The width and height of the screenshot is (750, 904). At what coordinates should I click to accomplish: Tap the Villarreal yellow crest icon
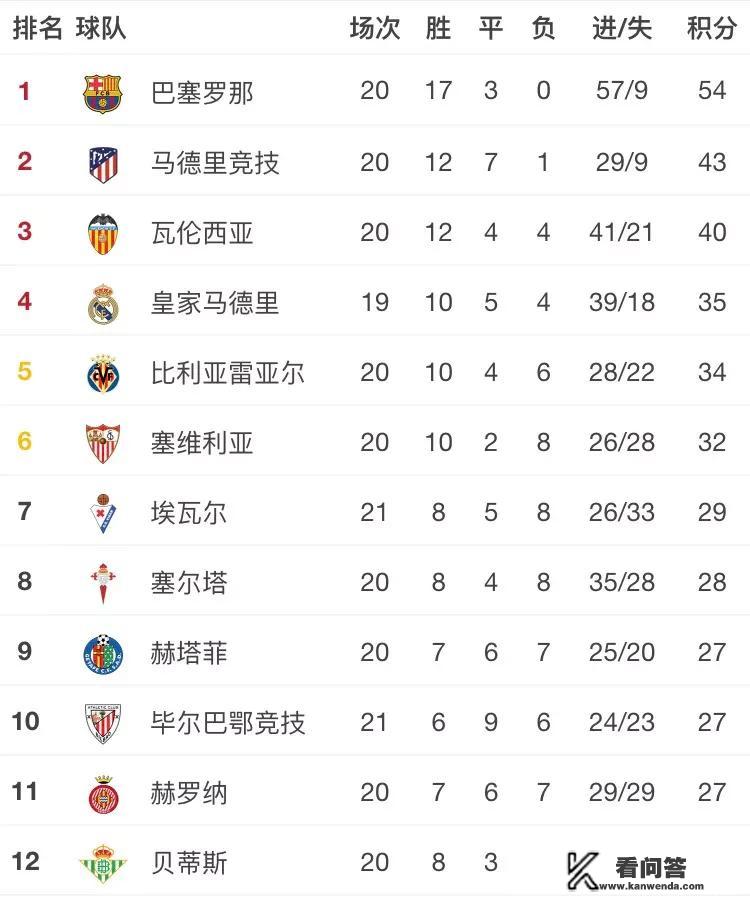pyautogui.click(x=103, y=373)
